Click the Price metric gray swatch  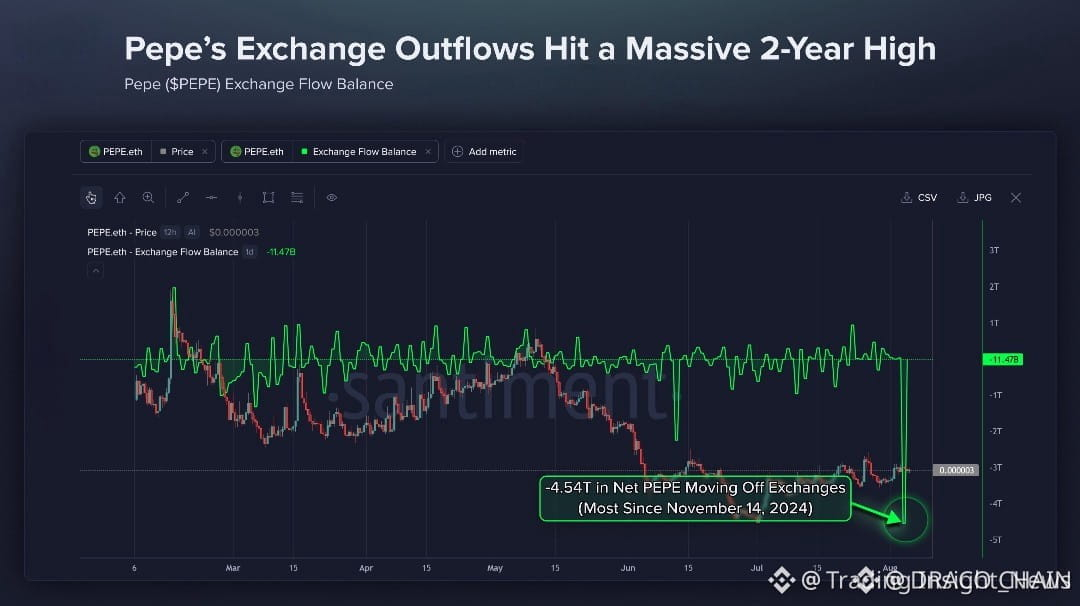click(163, 152)
